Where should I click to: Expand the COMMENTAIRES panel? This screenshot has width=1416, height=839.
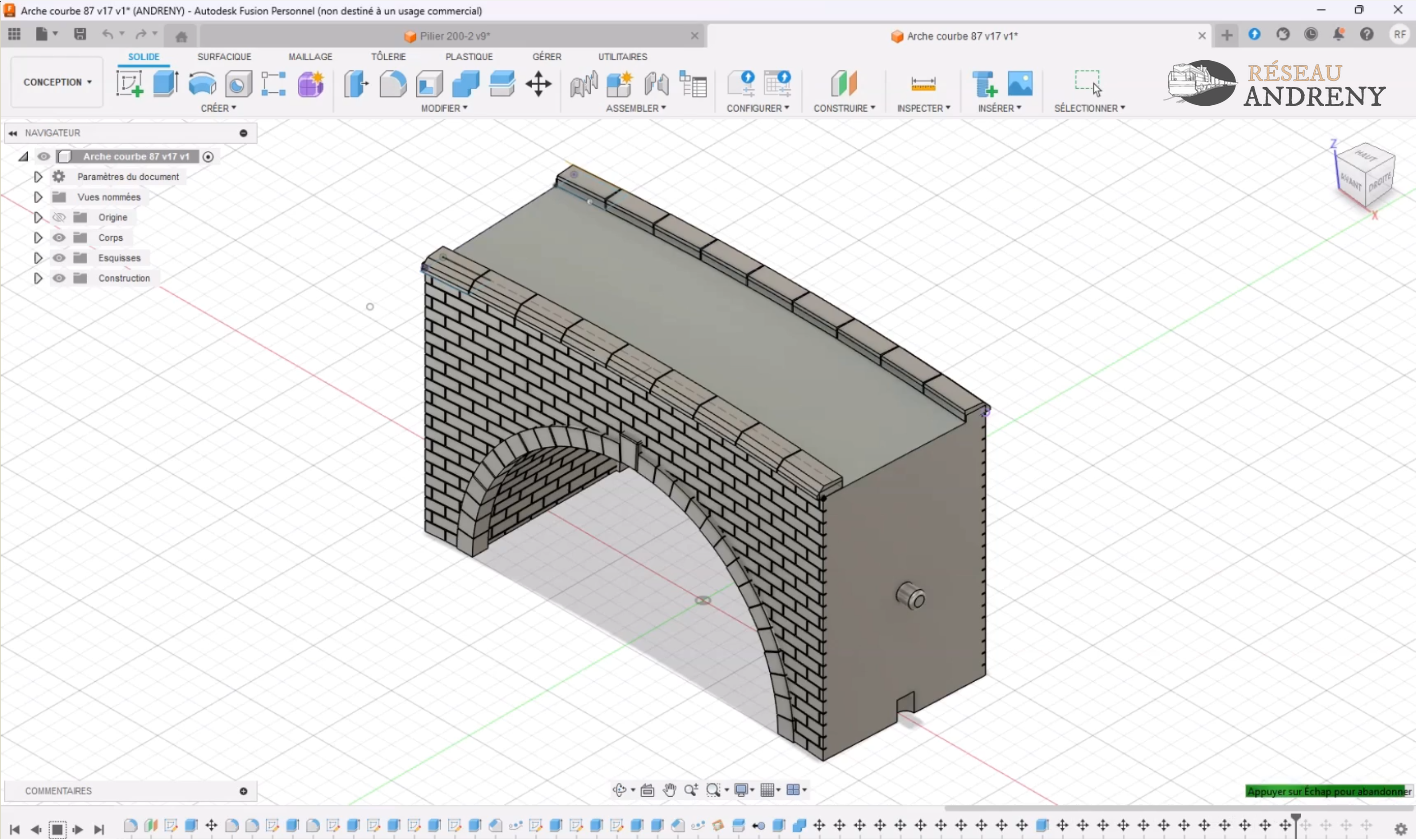tap(243, 791)
